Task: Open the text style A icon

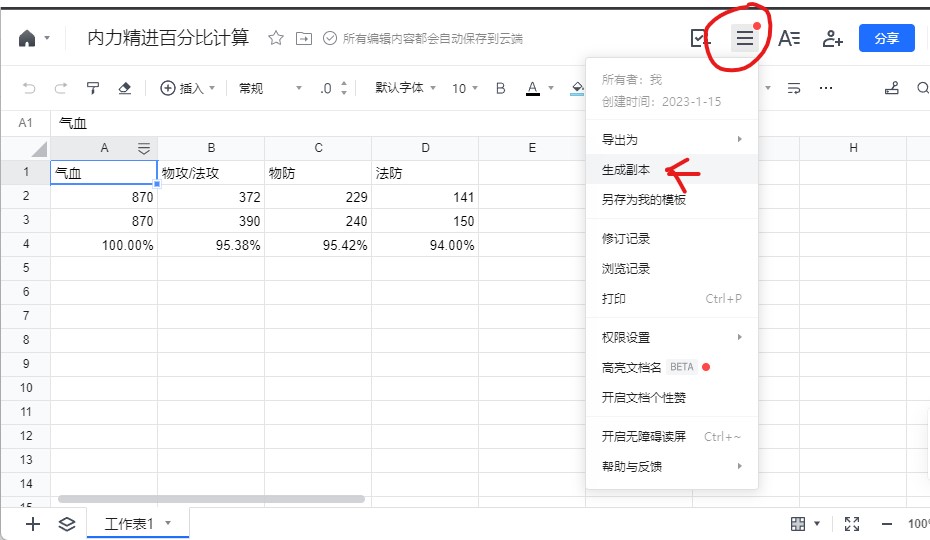Action: 789,39
